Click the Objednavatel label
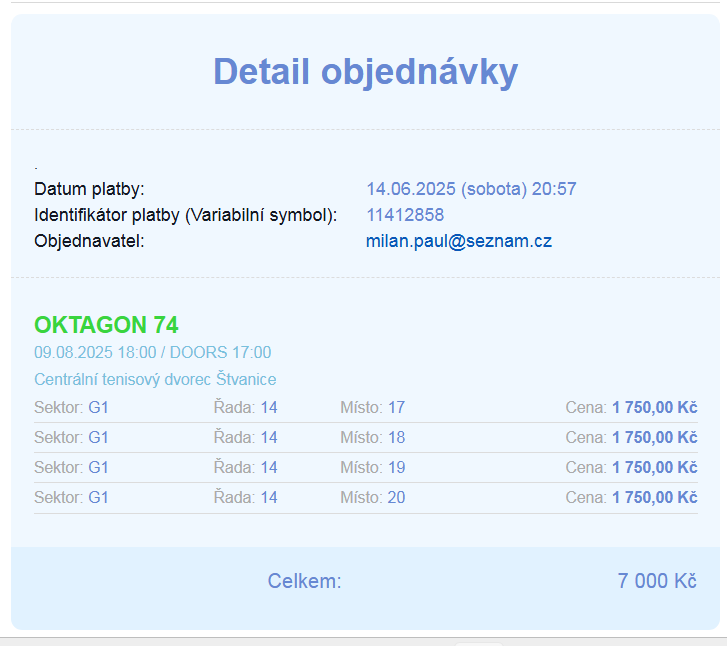Screen dimensions: 727x646 (89, 241)
